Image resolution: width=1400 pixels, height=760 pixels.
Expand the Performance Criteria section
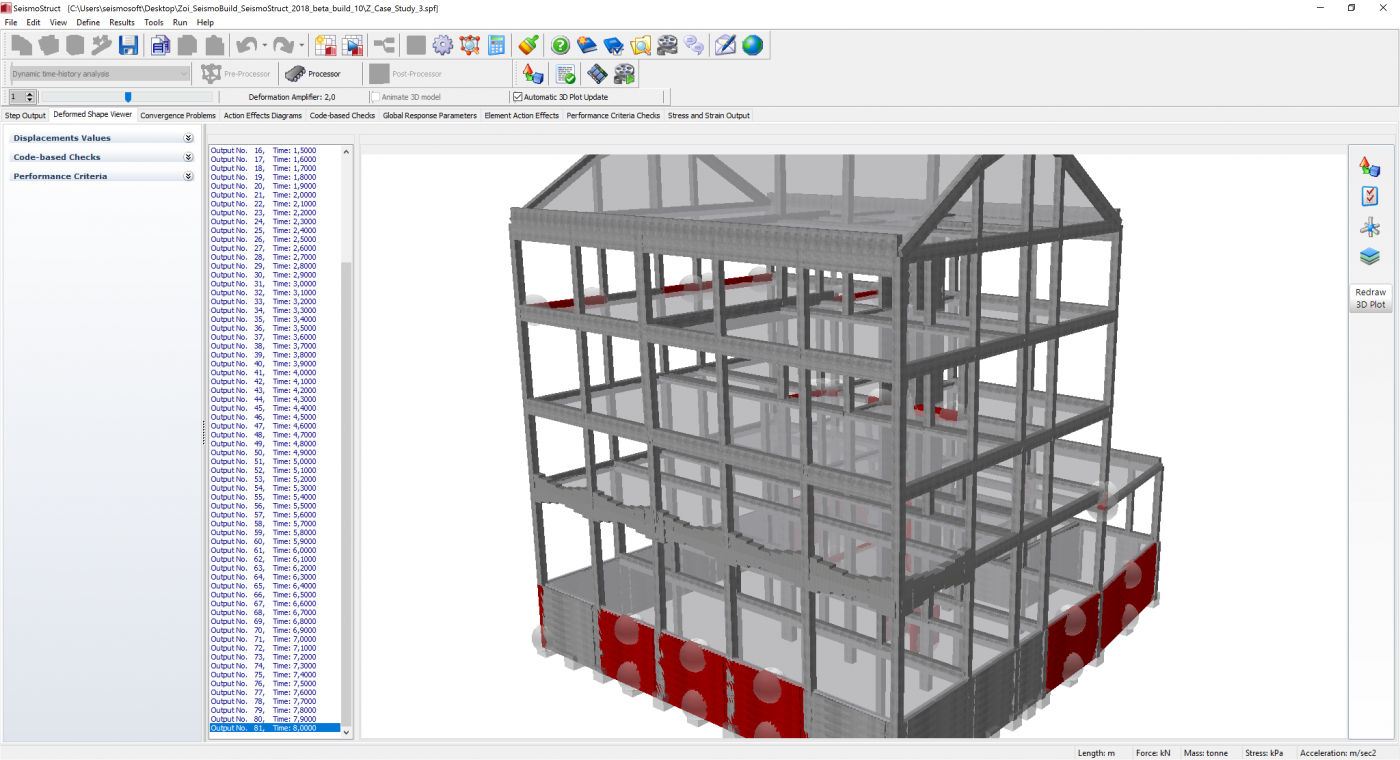[x=188, y=176]
